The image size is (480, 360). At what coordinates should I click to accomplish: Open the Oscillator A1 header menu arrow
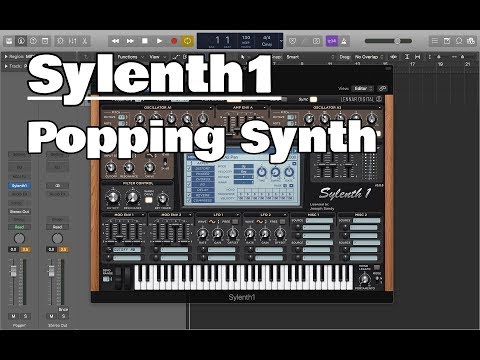click(x=211, y=108)
